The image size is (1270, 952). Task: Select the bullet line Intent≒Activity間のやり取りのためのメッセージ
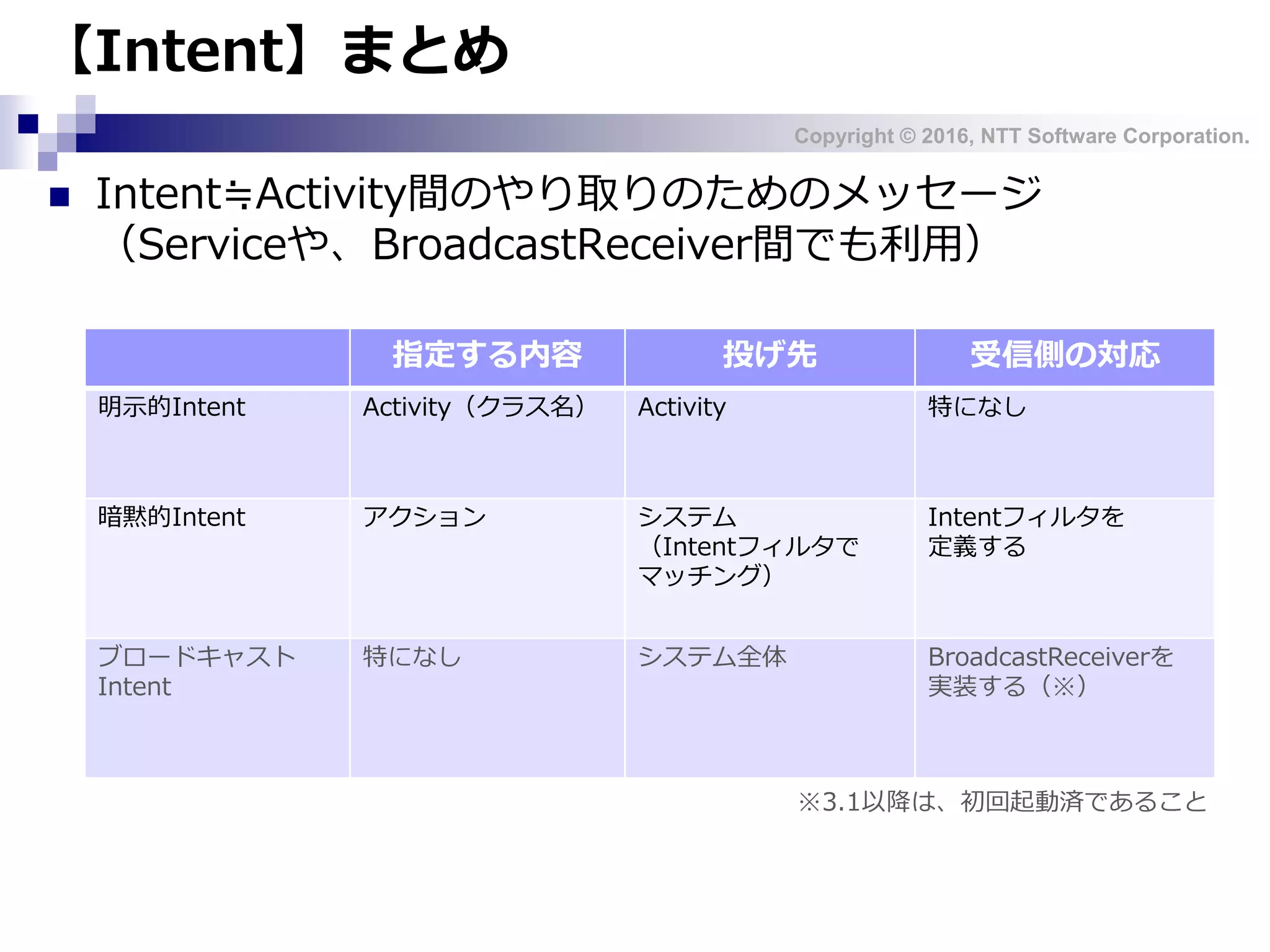click(x=569, y=193)
